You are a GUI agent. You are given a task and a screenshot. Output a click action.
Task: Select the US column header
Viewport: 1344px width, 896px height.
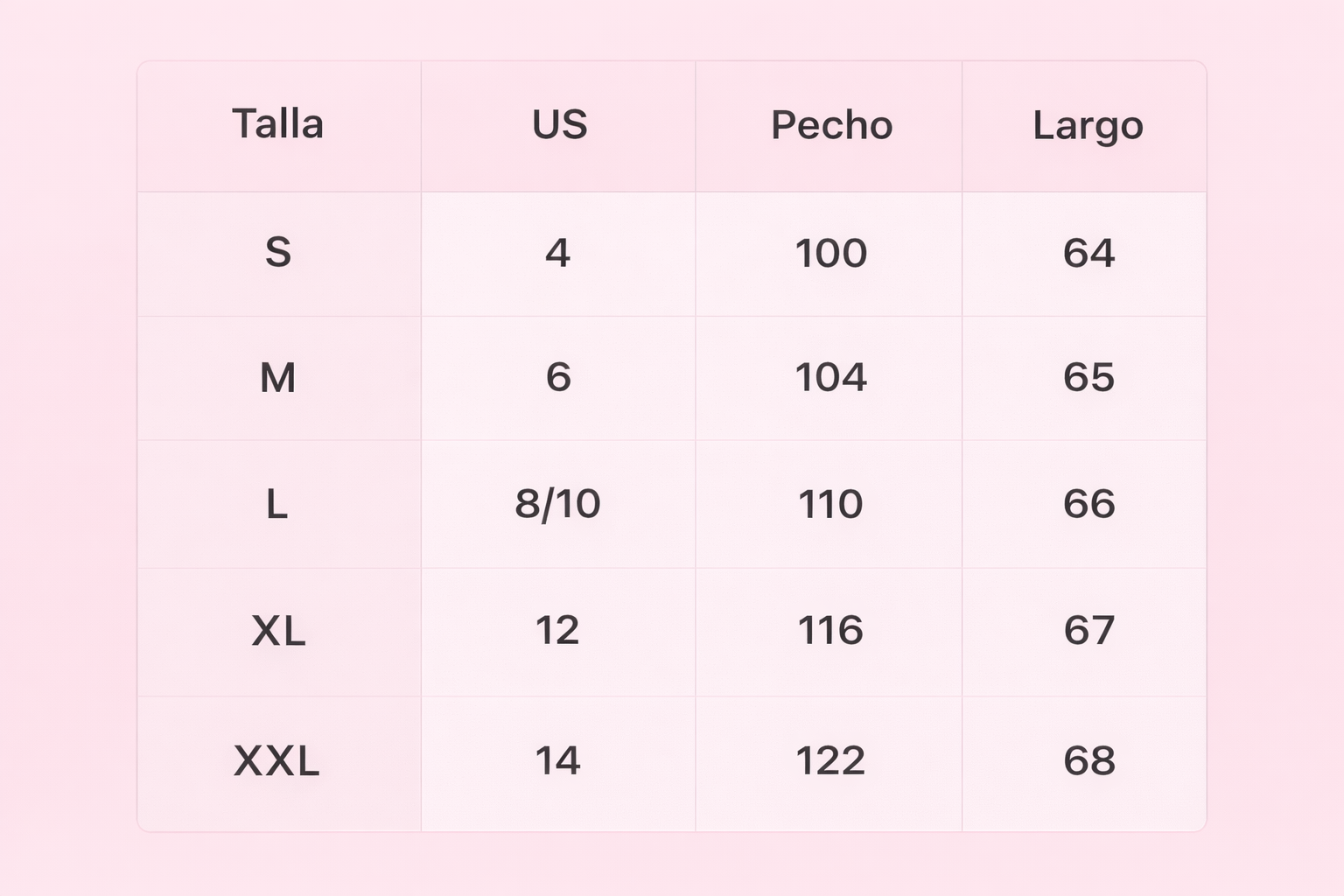pos(559,124)
